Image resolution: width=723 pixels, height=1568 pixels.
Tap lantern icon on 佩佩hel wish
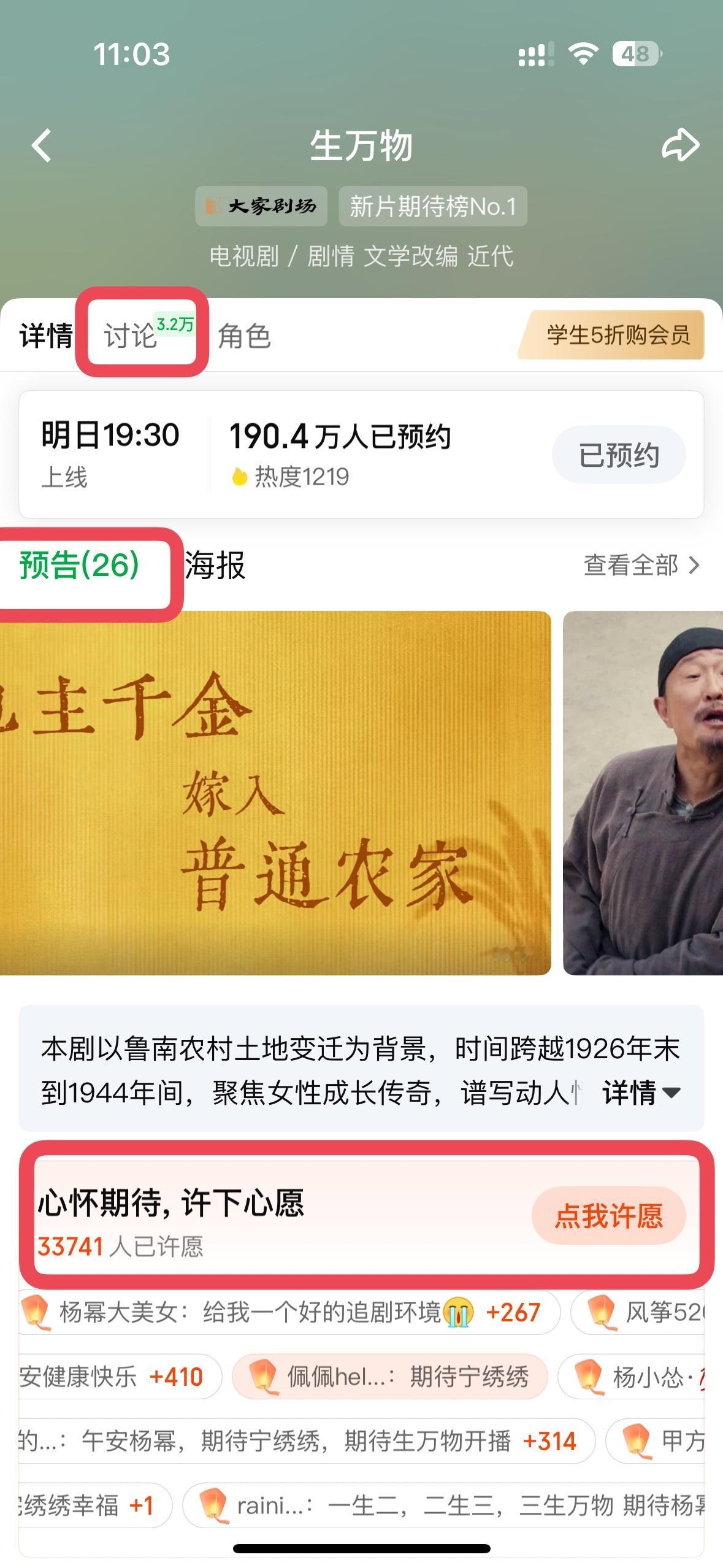point(262,1377)
